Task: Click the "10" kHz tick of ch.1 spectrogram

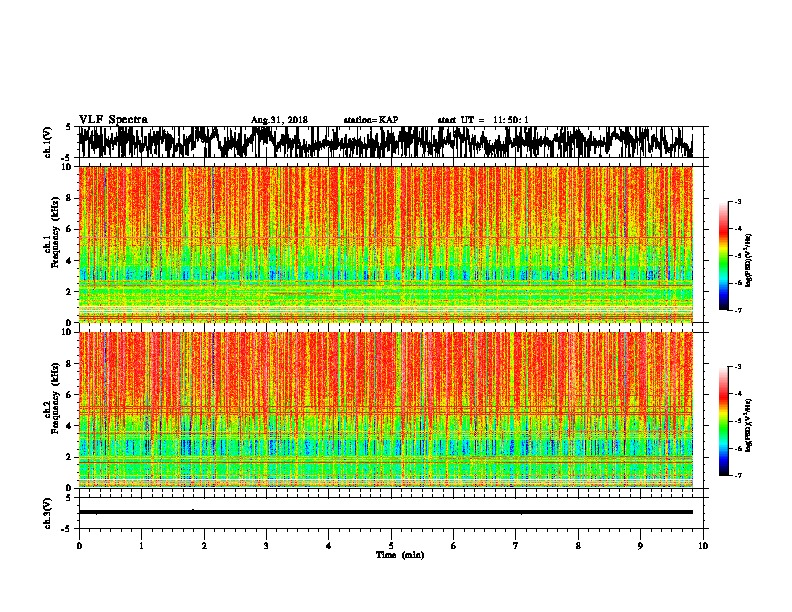Action: click(x=68, y=167)
